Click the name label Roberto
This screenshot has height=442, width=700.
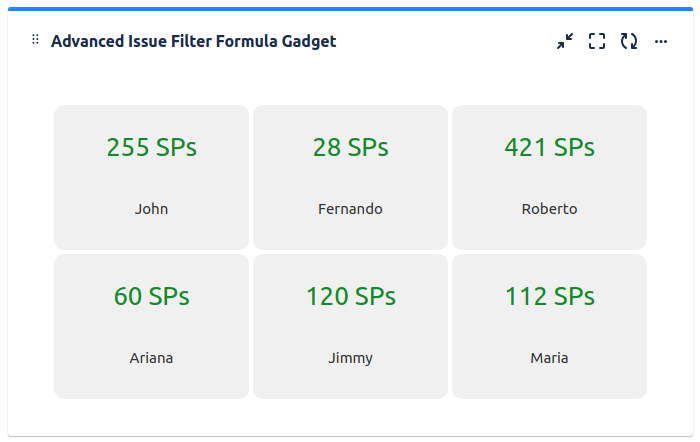pos(550,209)
